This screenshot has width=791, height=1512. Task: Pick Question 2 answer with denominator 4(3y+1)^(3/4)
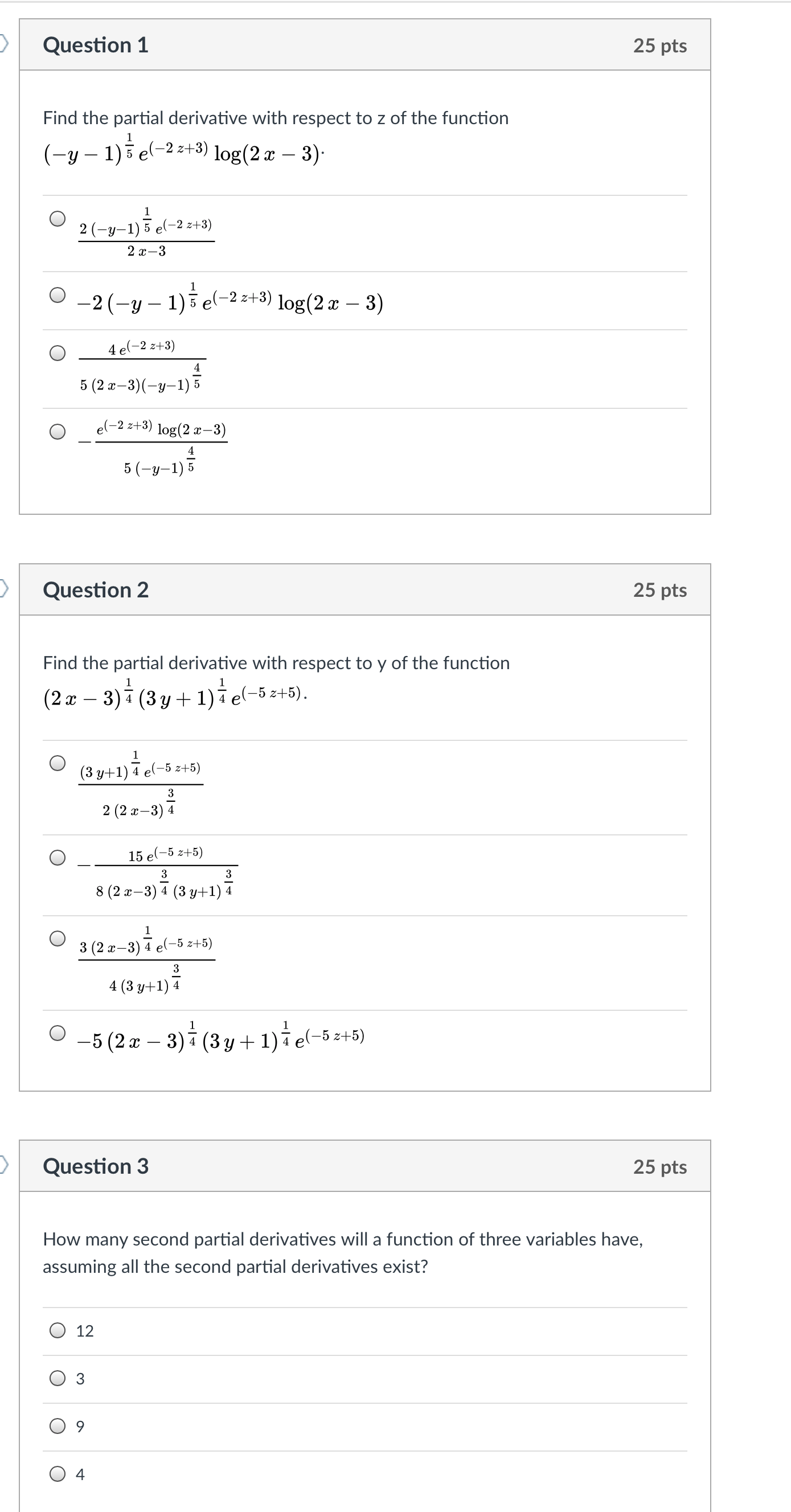pyautogui.click(x=58, y=939)
